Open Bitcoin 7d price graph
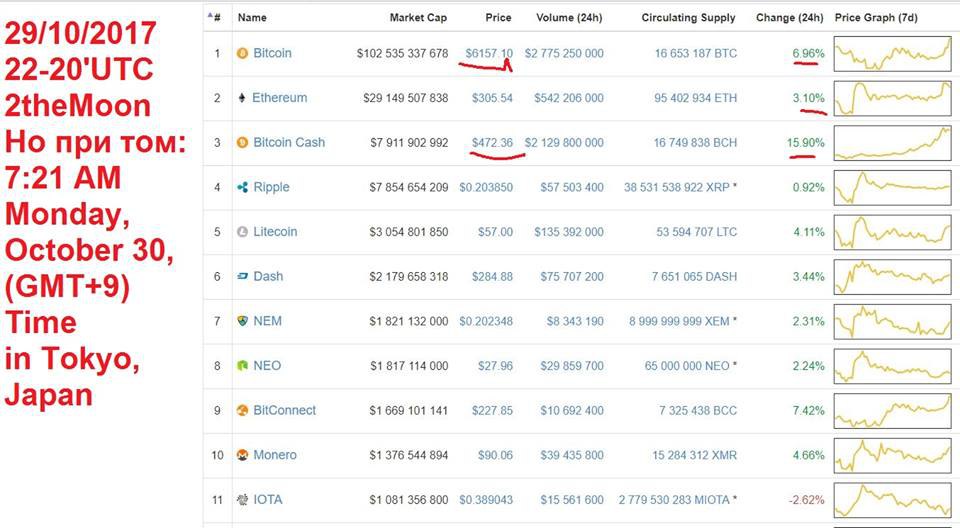Image resolution: width=960 pixels, height=528 pixels. (893, 54)
